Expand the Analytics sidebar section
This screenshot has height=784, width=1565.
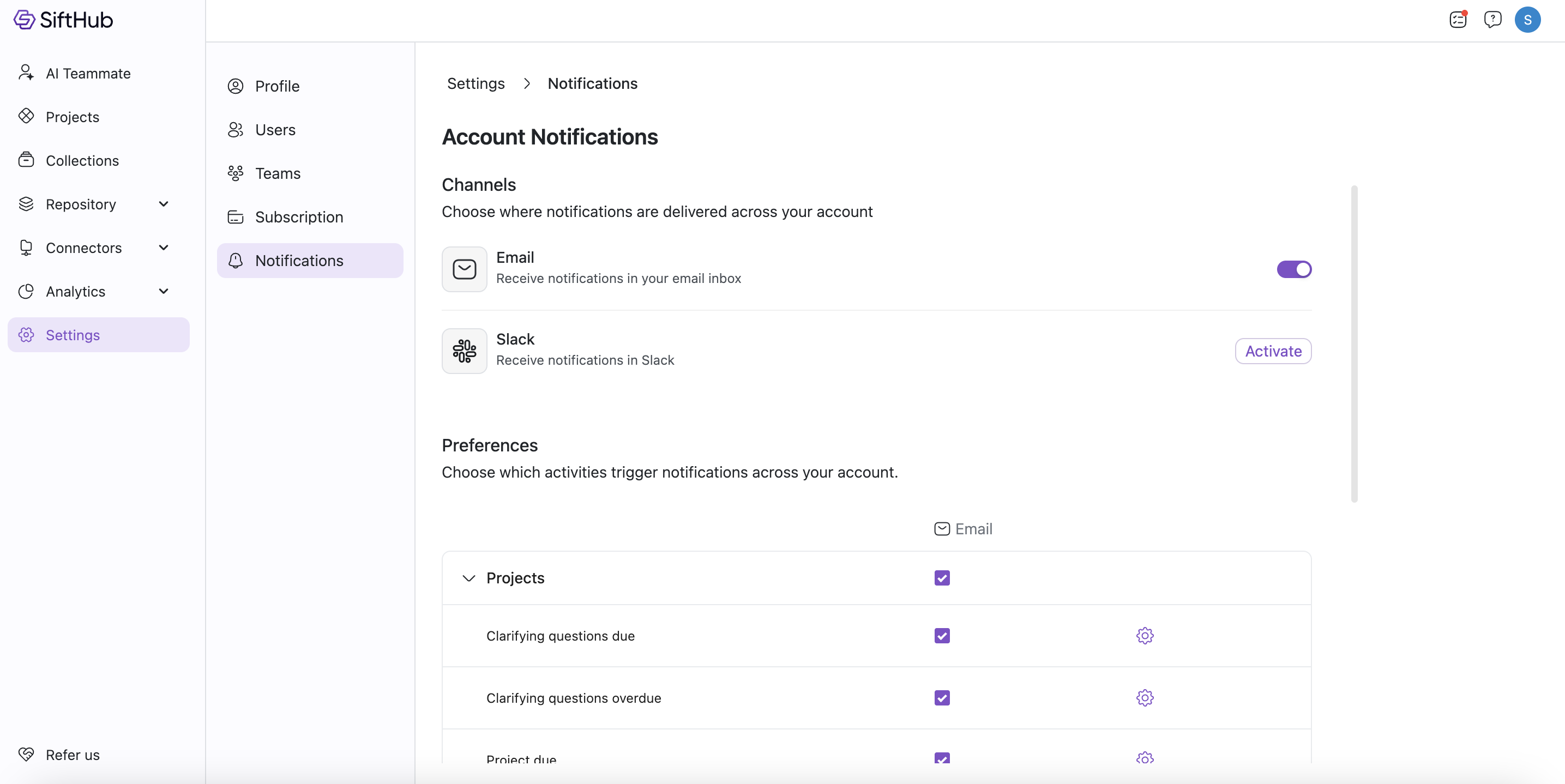click(164, 292)
